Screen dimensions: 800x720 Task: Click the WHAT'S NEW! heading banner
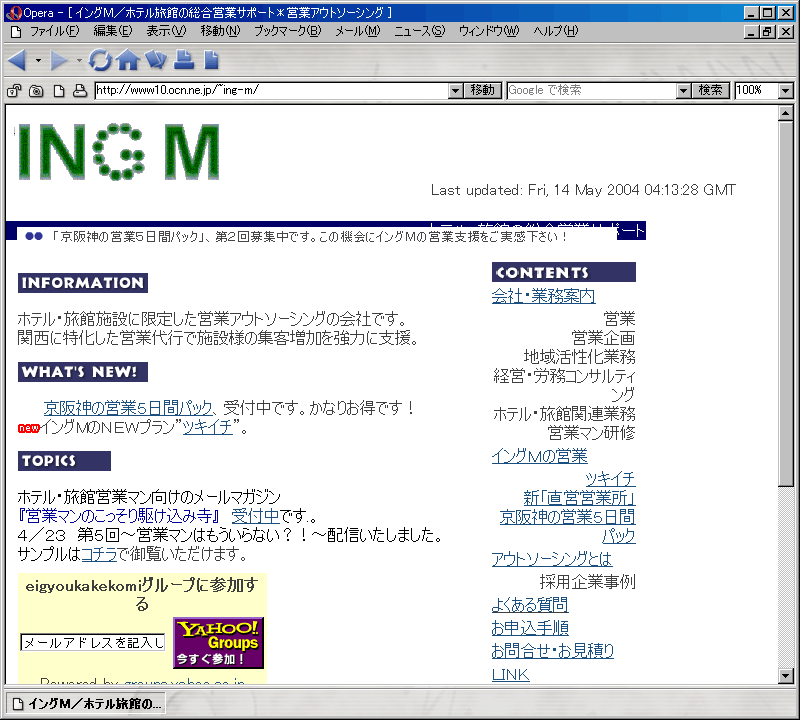pos(83,372)
